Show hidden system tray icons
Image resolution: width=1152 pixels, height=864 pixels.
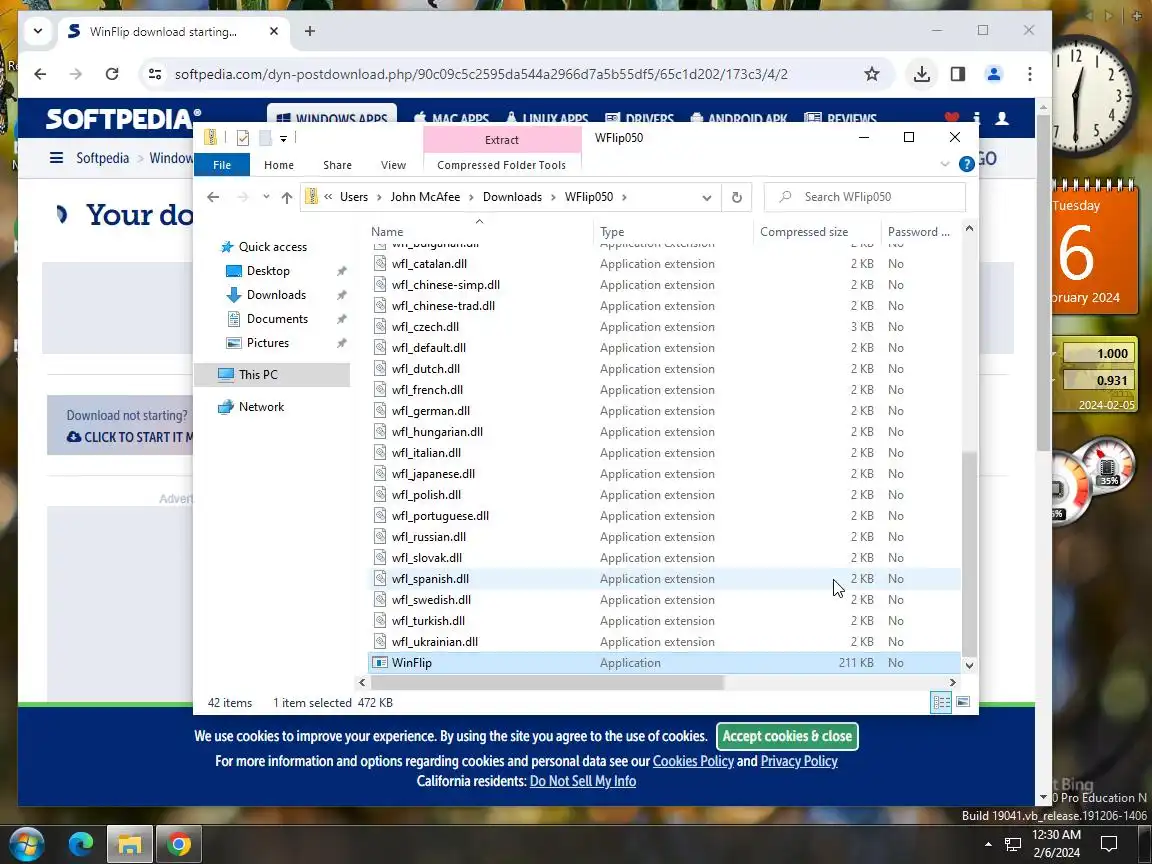988,844
